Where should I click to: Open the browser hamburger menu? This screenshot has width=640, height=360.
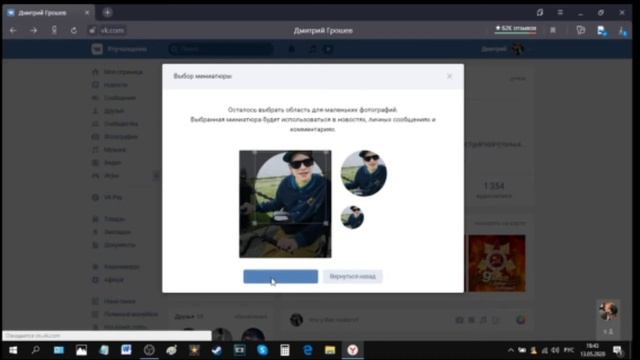560,12
